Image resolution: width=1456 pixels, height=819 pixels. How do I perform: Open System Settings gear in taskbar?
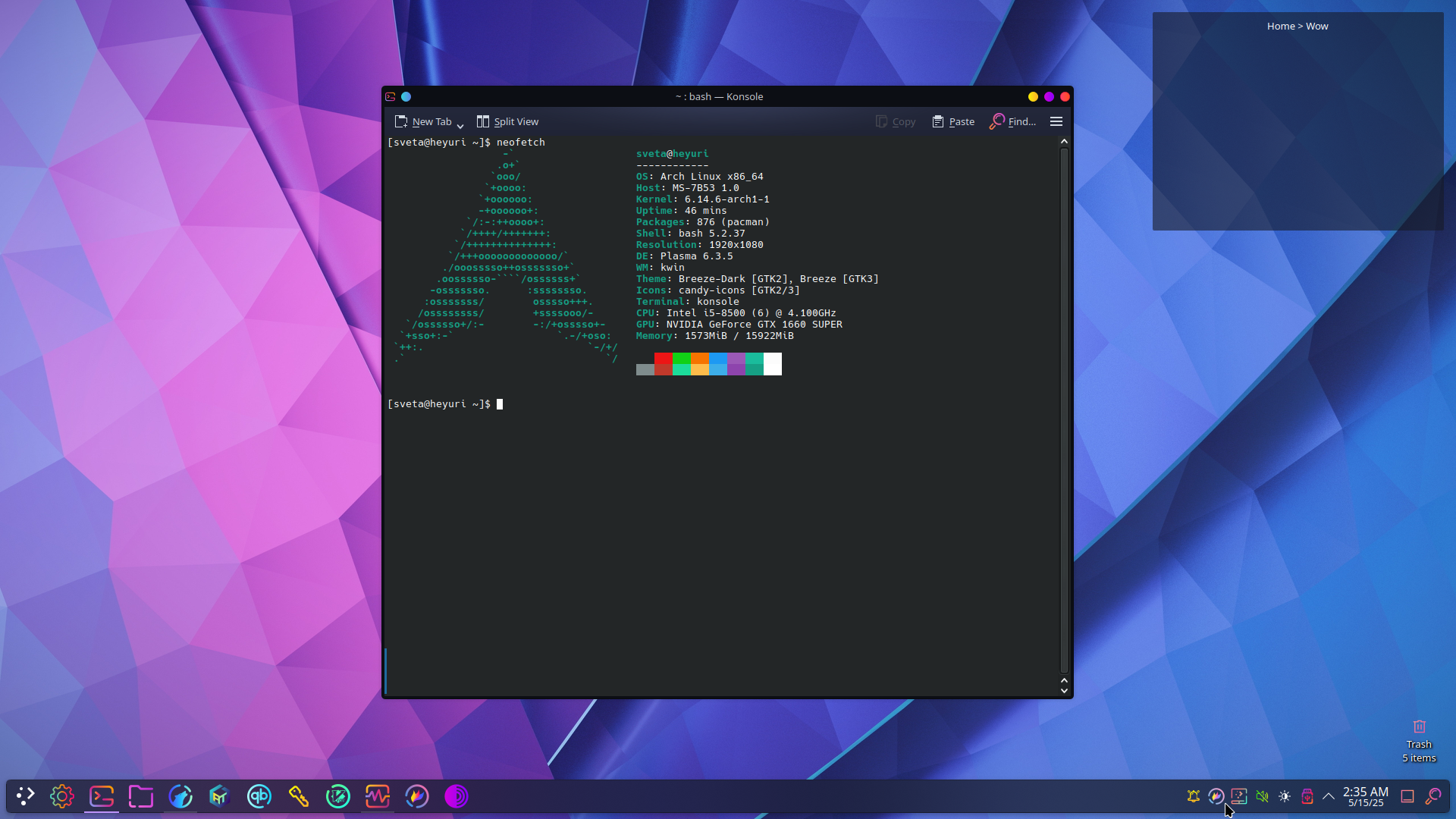pyautogui.click(x=62, y=796)
